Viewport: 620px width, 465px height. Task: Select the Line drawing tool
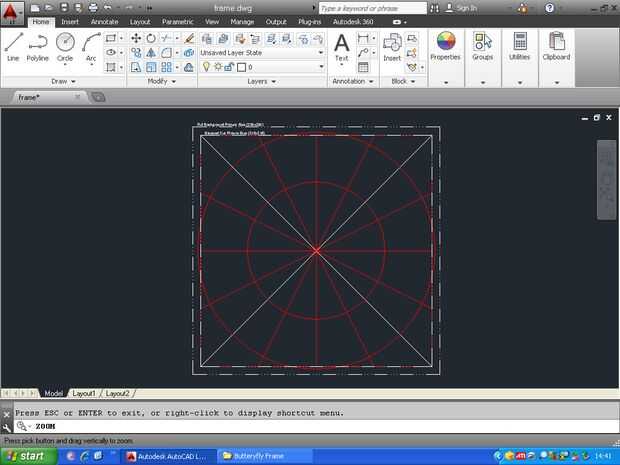click(13, 46)
